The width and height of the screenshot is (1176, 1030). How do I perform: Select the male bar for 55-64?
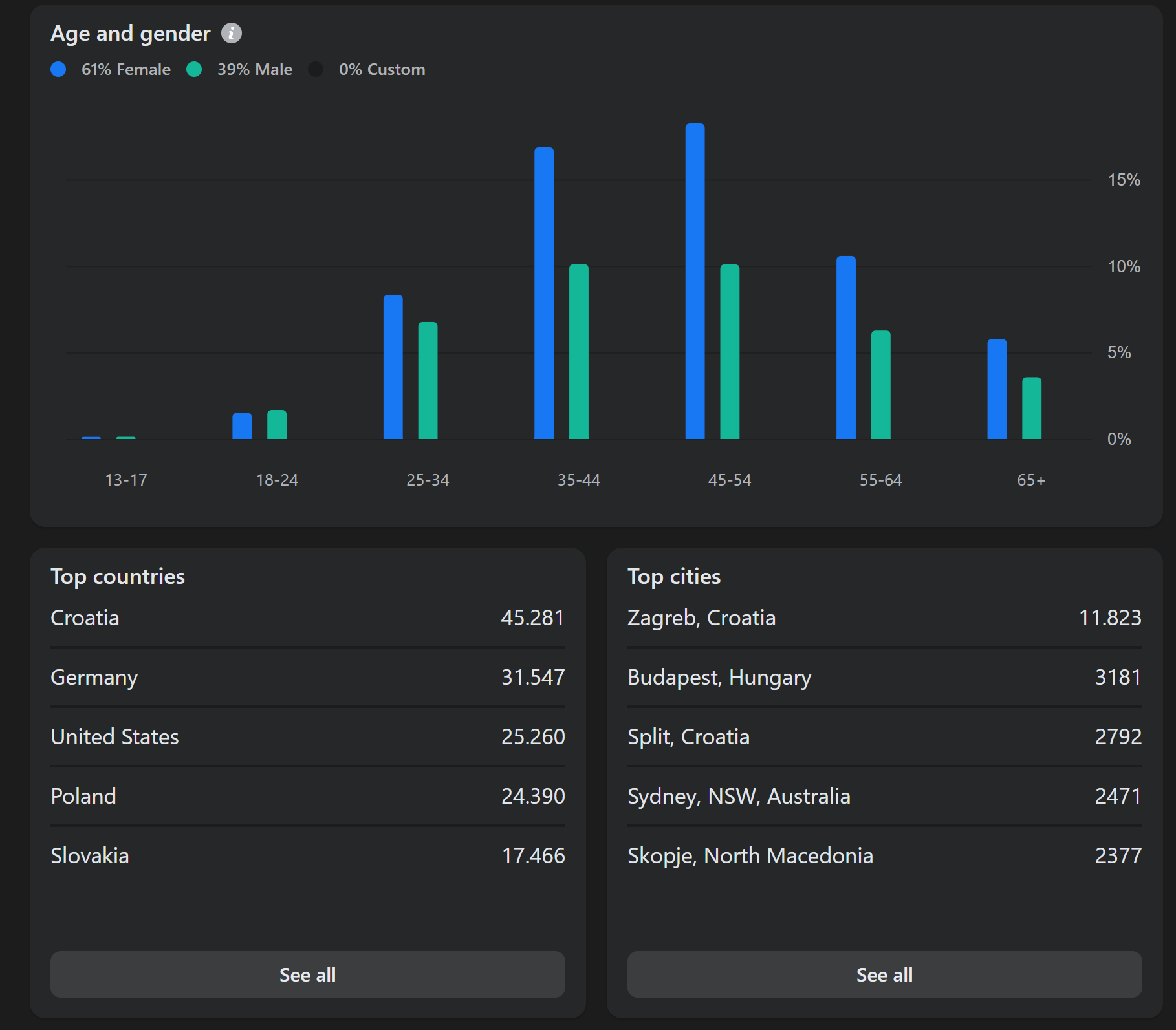pos(880,385)
